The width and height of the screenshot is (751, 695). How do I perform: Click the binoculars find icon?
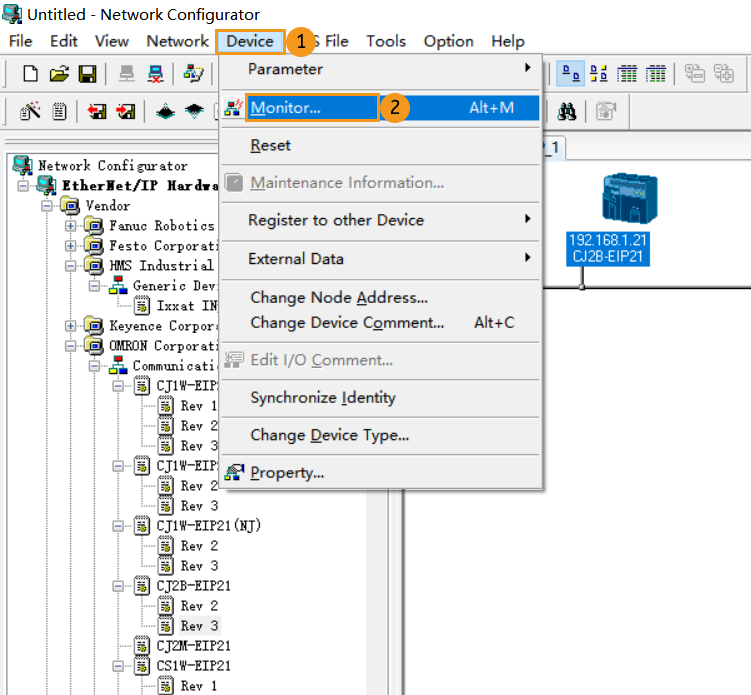pos(569,111)
